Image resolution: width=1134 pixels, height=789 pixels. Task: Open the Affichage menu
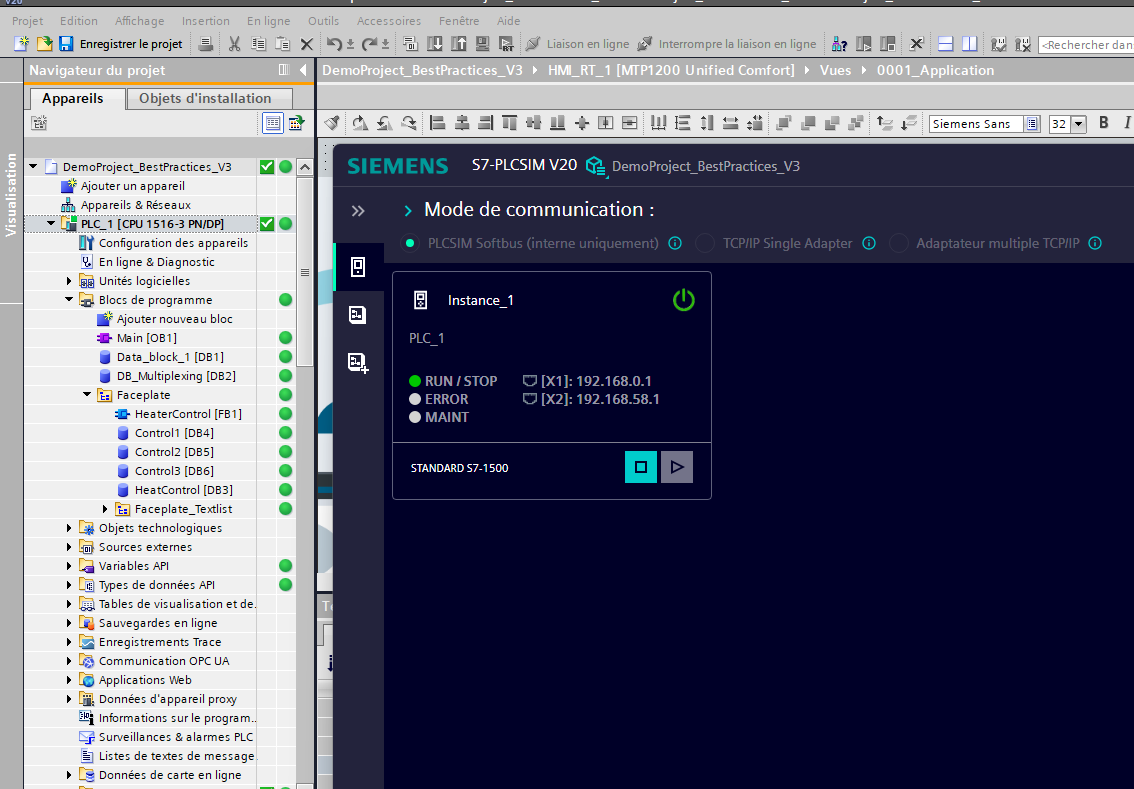(x=140, y=21)
